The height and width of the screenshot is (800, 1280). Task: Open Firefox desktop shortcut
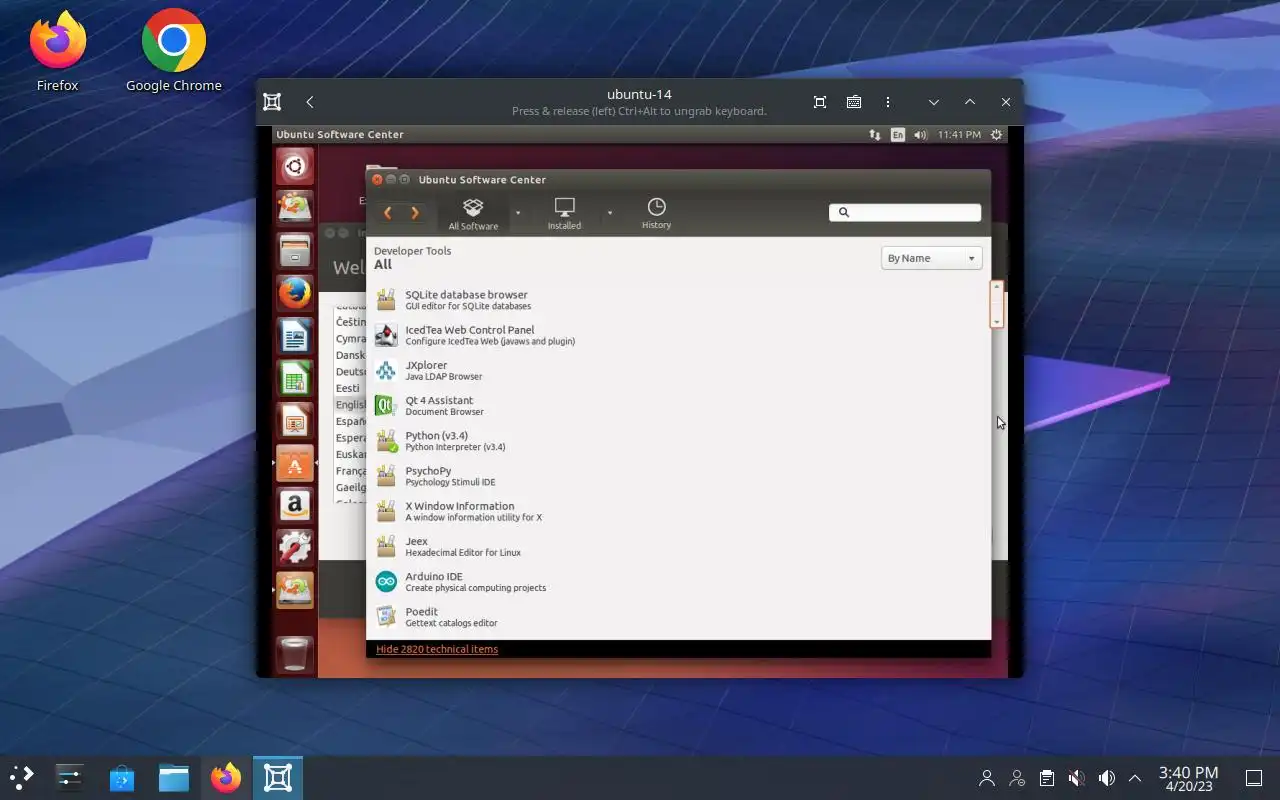(x=58, y=52)
